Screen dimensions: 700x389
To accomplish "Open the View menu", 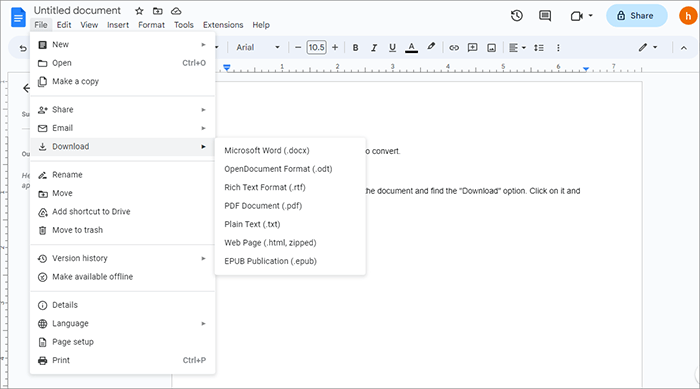I will pos(89,25).
